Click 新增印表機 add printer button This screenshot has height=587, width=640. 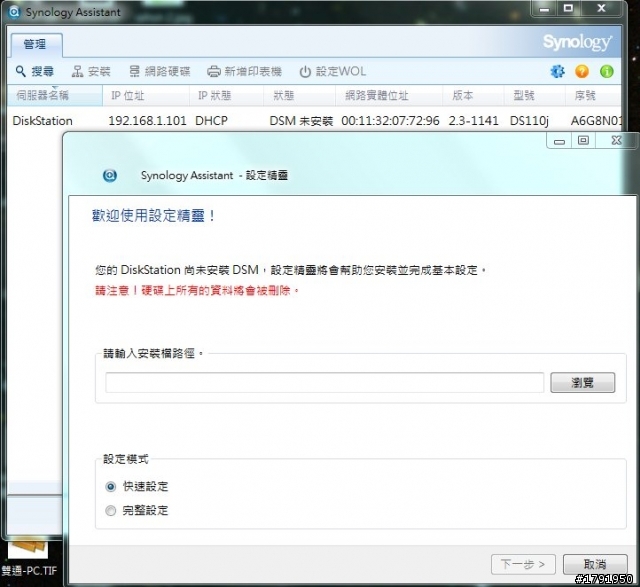coord(244,71)
